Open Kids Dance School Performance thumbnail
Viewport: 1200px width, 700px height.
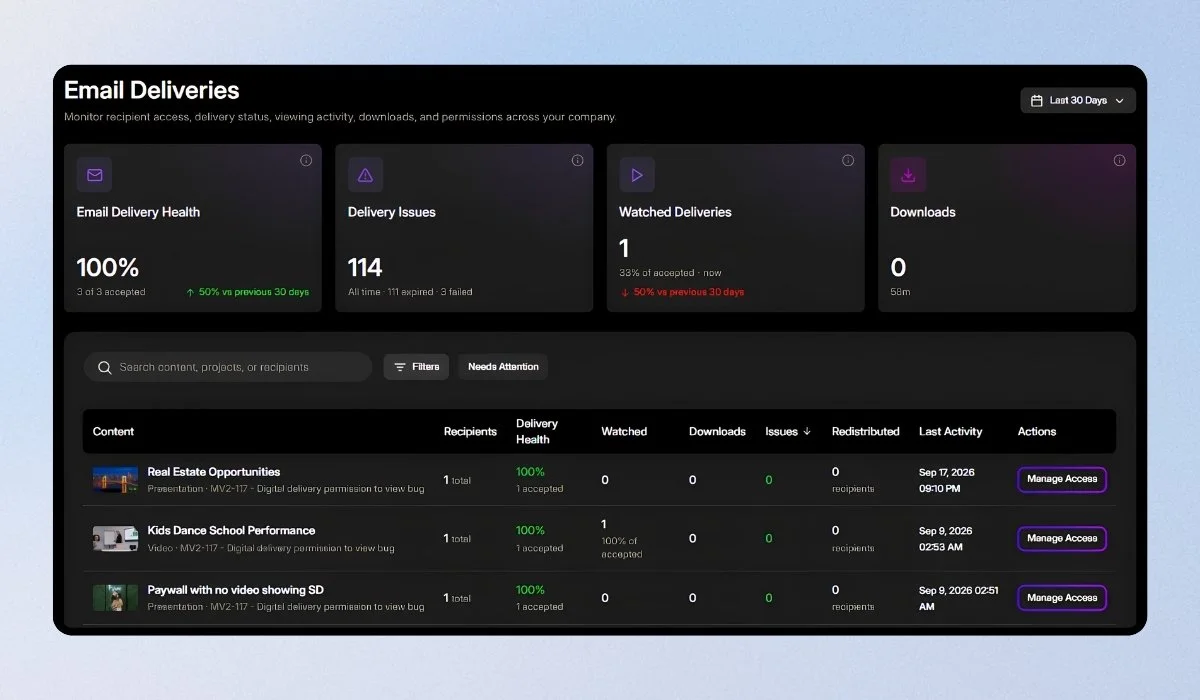click(116, 539)
